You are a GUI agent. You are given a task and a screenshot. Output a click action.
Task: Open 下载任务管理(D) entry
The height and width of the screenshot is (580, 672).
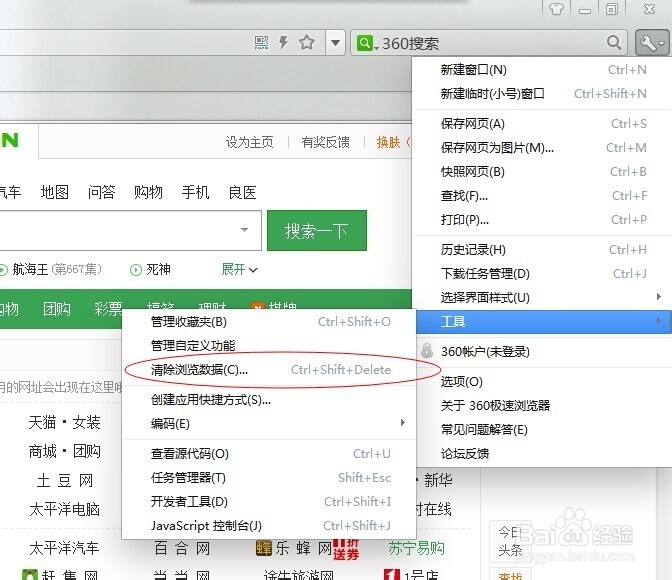tap(543, 273)
